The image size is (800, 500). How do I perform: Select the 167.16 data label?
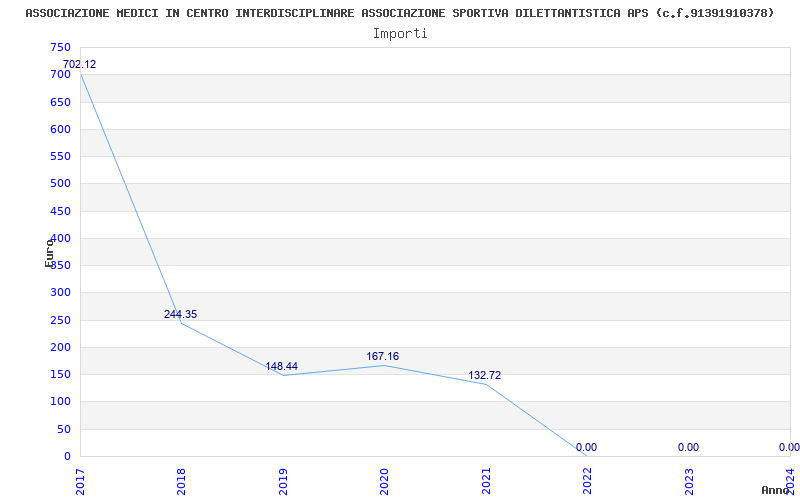pyautogui.click(x=383, y=357)
